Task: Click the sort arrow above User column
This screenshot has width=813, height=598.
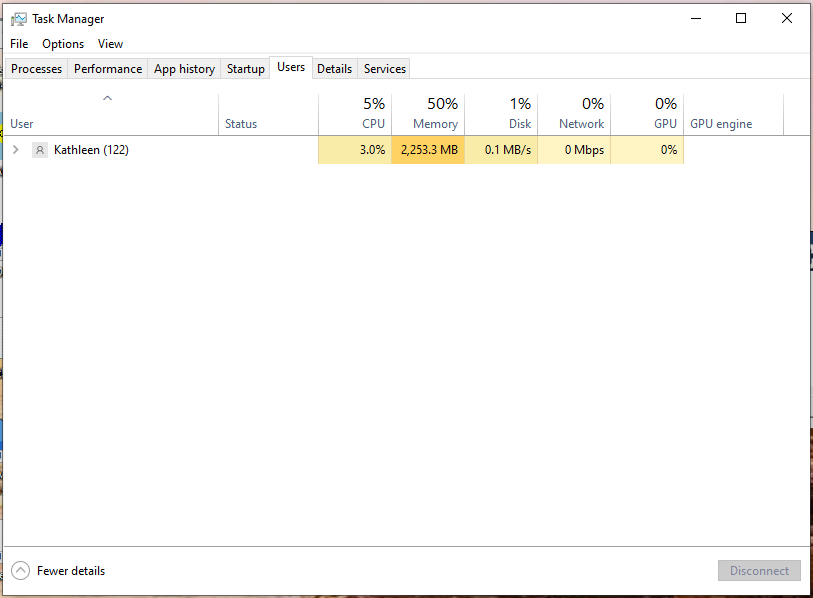Action: (107, 98)
